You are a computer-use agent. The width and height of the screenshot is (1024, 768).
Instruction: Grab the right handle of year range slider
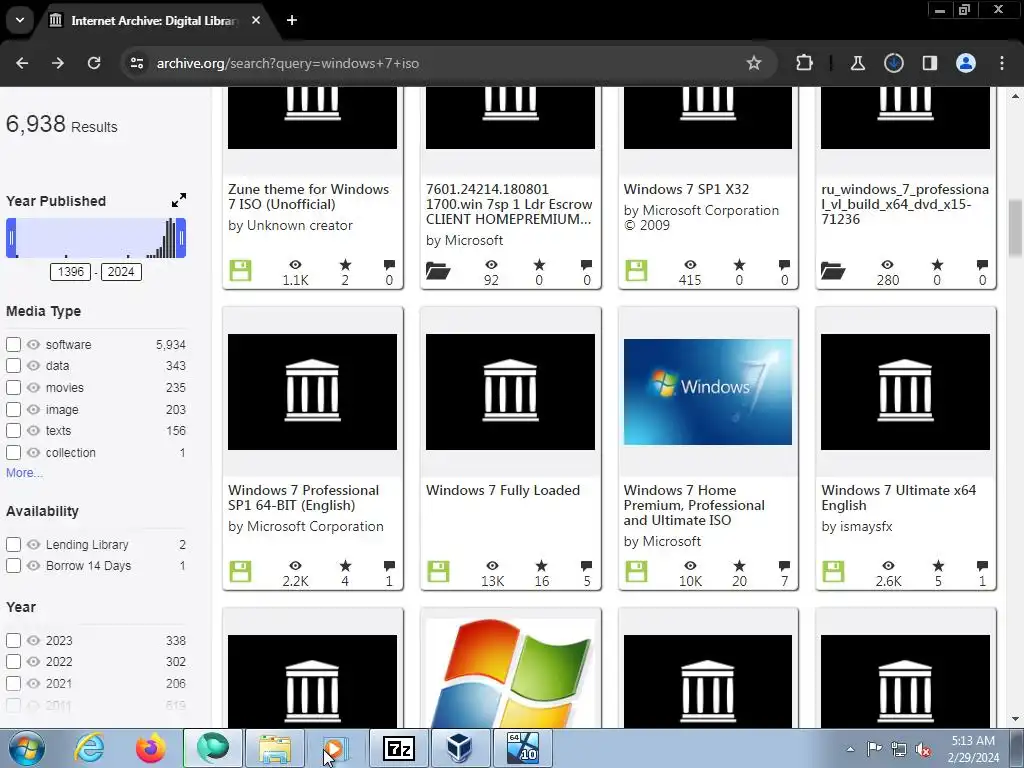(x=182, y=238)
